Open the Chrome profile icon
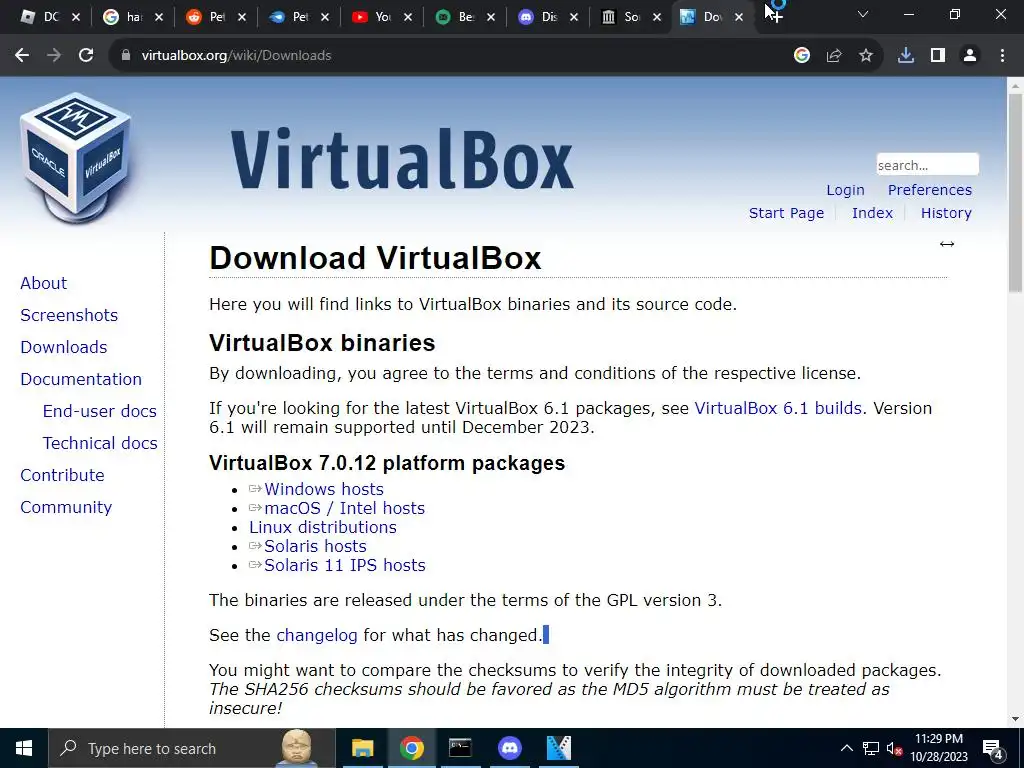 tap(970, 56)
